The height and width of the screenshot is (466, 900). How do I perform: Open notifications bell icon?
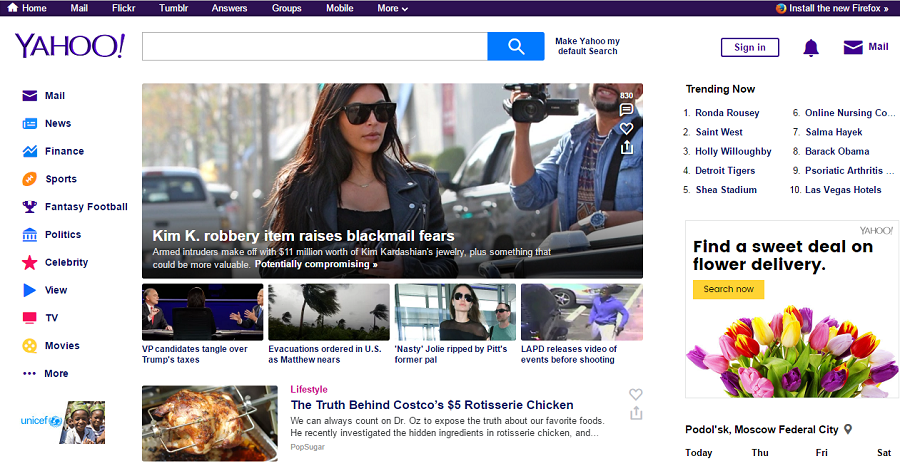pos(811,47)
